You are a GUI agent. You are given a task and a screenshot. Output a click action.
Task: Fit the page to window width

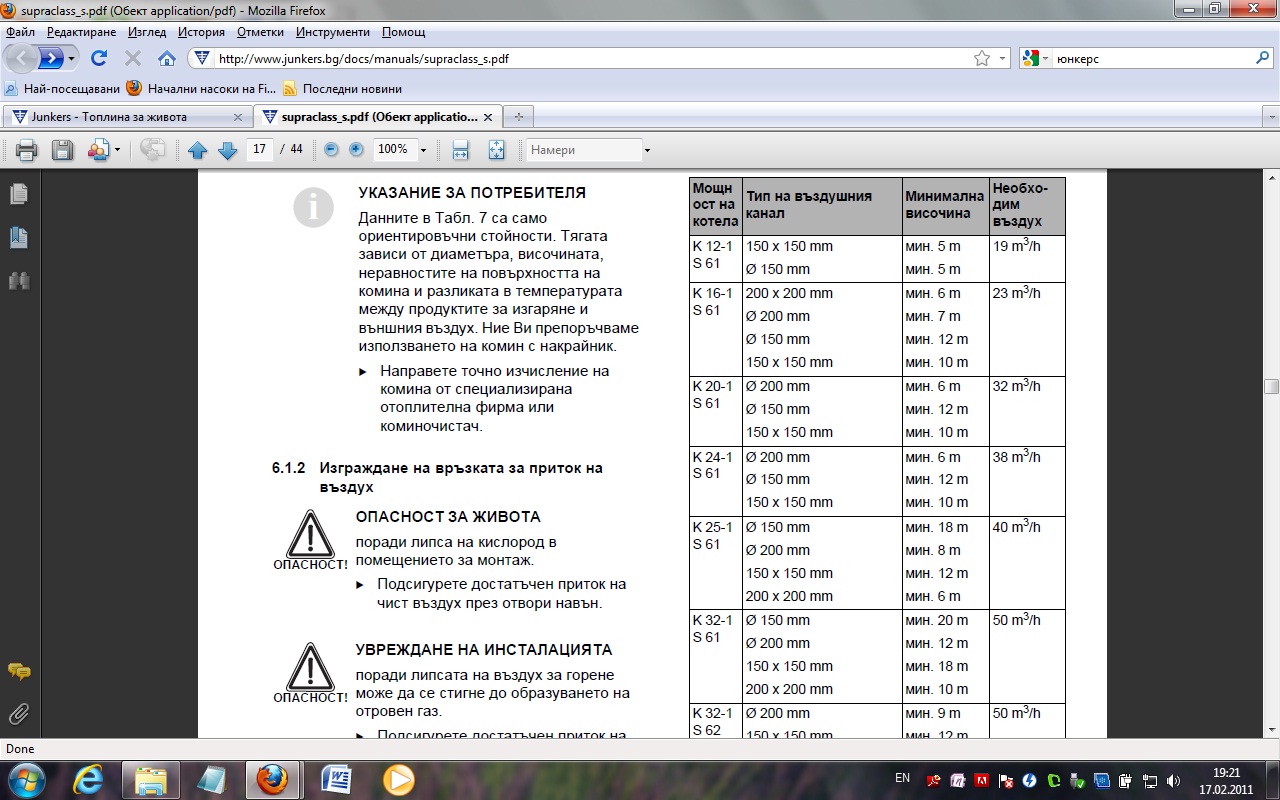point(460,150)
